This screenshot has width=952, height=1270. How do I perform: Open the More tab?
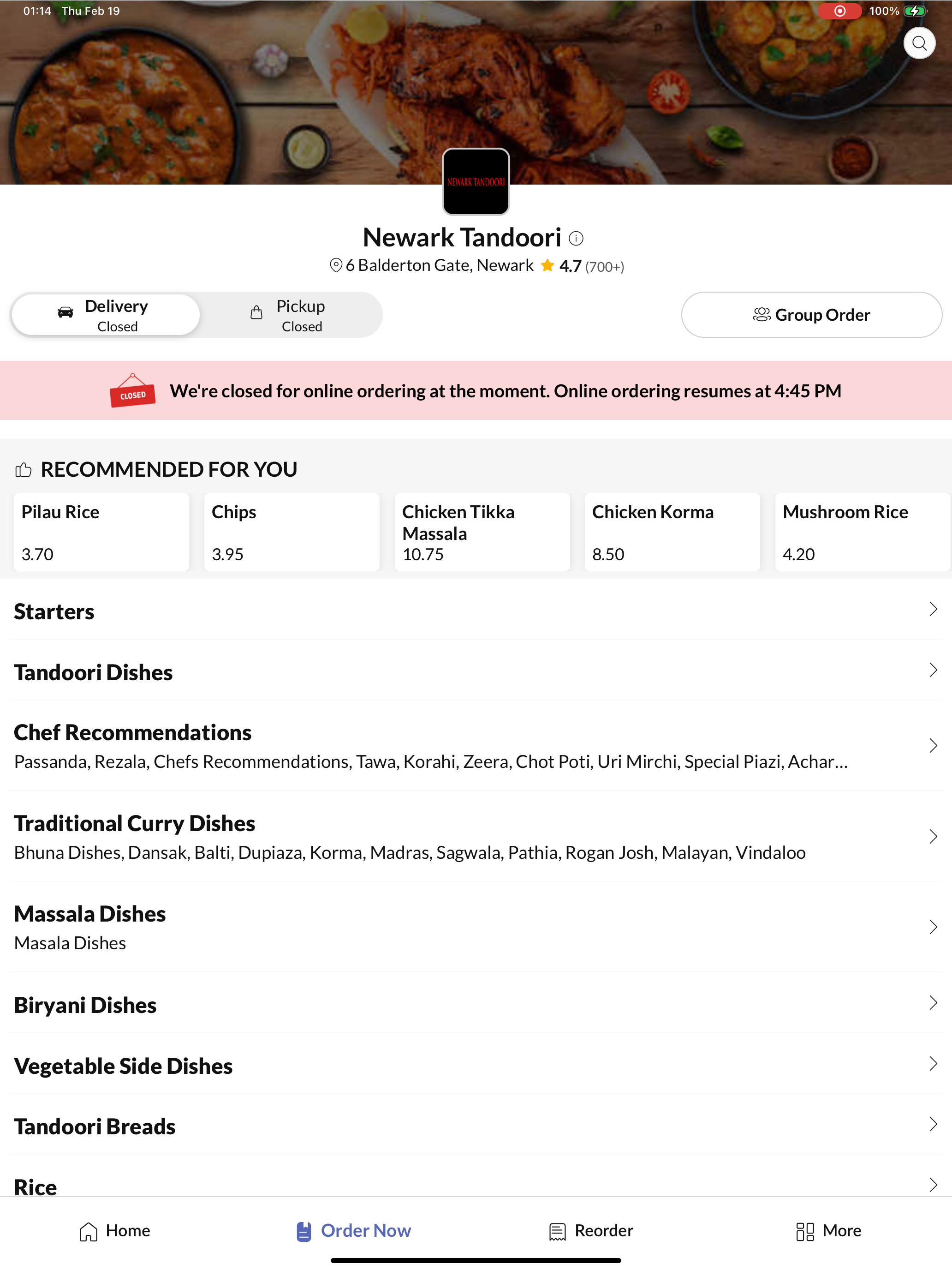(x=828, y=1230)
